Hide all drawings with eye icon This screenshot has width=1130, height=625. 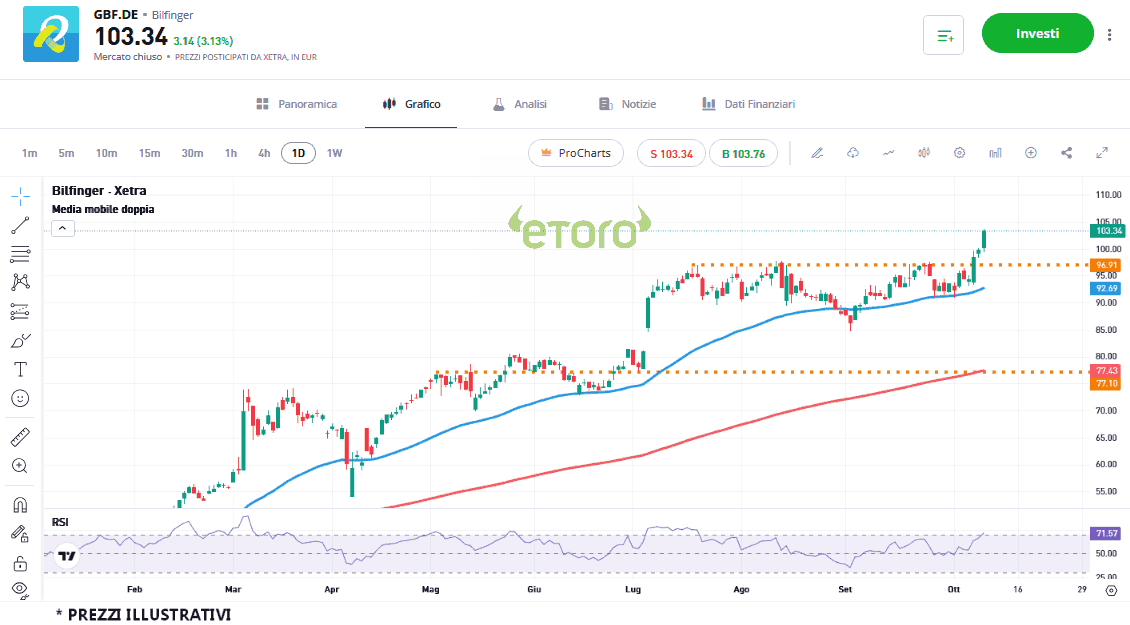tap(20, 590)
